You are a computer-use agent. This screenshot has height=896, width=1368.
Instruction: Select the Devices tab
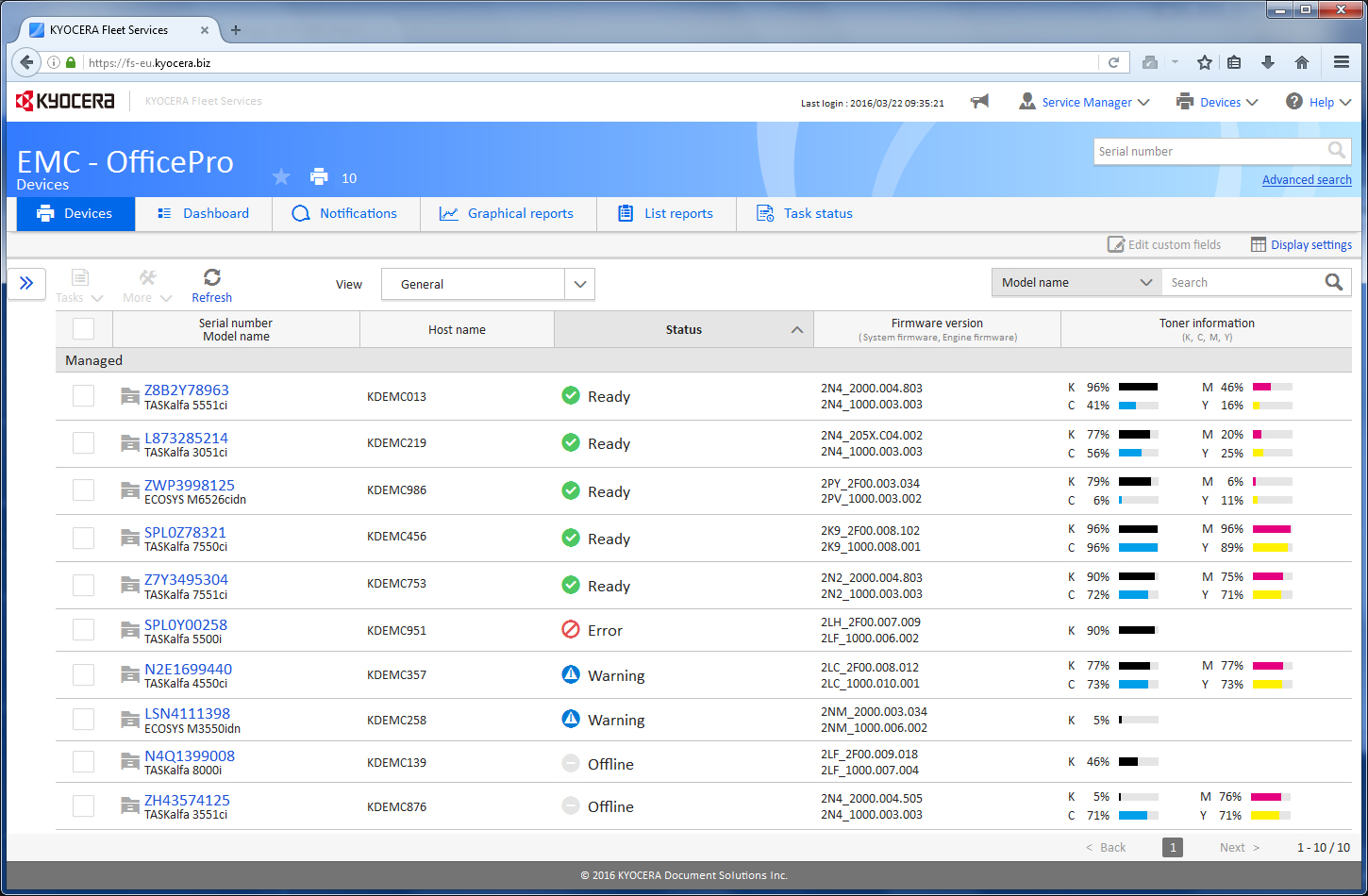coord(75,213)
